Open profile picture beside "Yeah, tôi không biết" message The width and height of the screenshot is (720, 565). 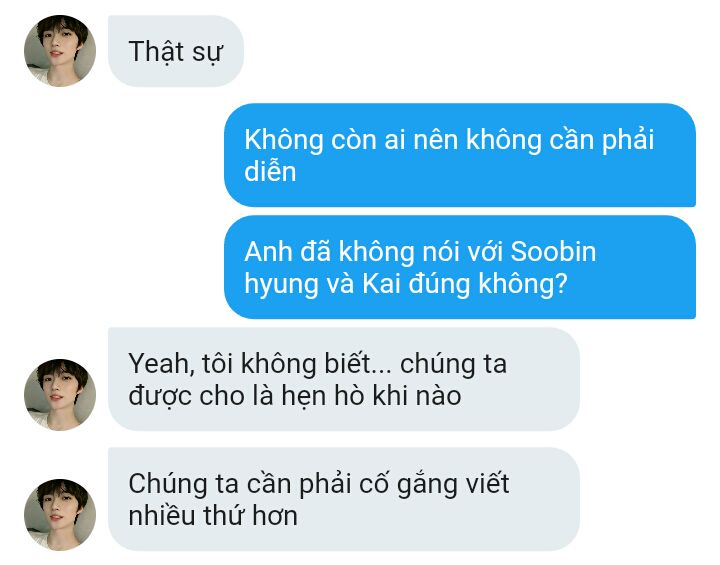60,395
